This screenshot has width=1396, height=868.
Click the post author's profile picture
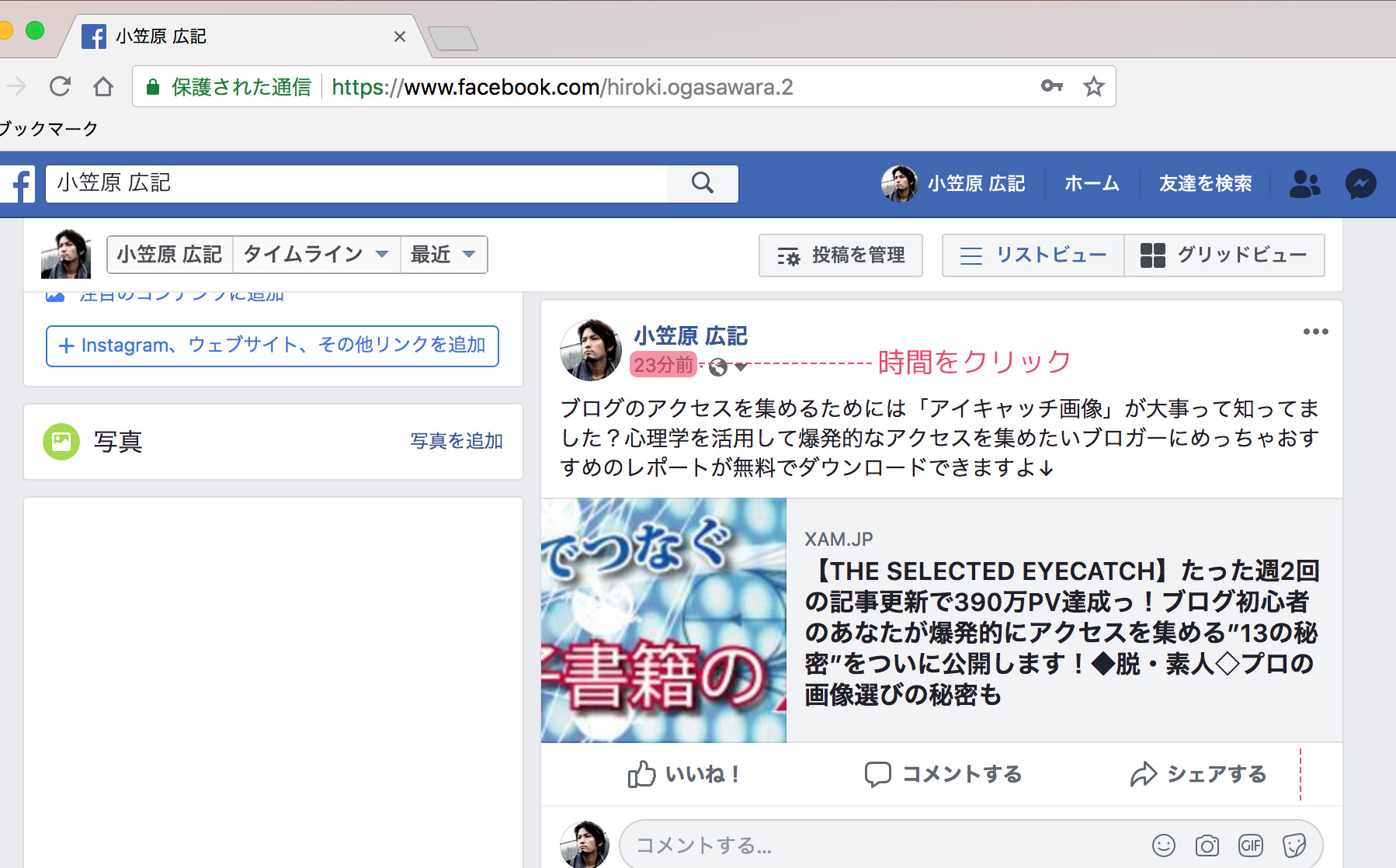coord(591,349)
